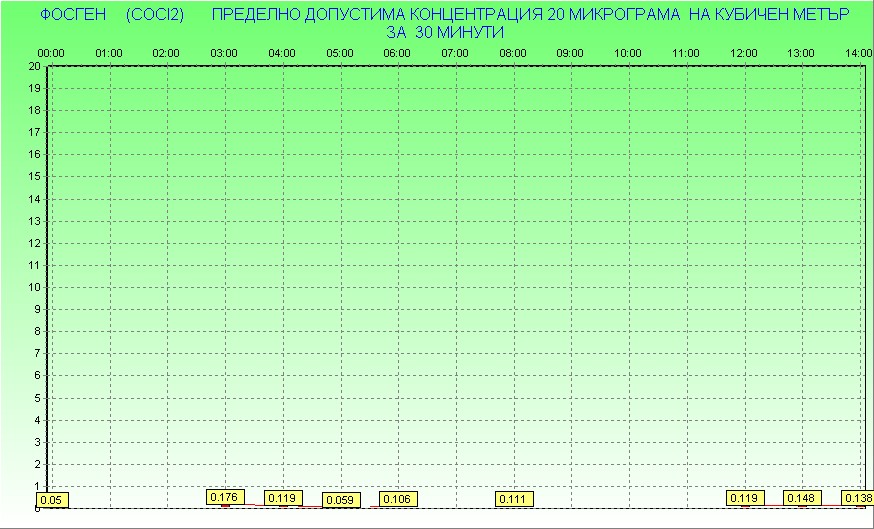Click the 10:00 time axis label

(628, 52)
